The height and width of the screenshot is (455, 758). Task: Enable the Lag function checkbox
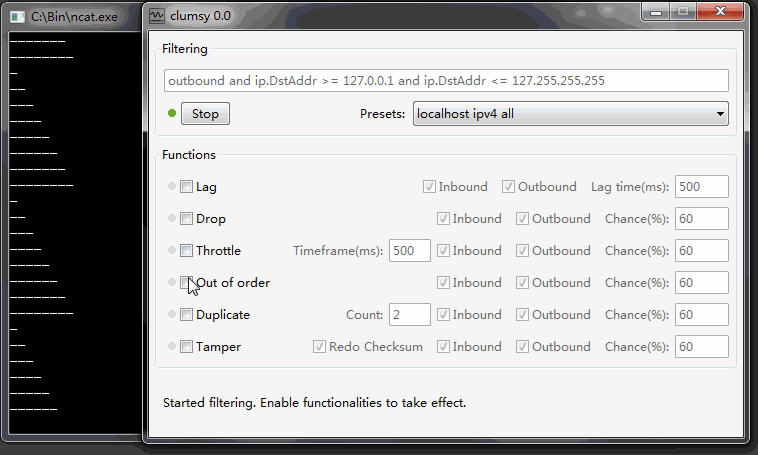(x=186, y=186)
